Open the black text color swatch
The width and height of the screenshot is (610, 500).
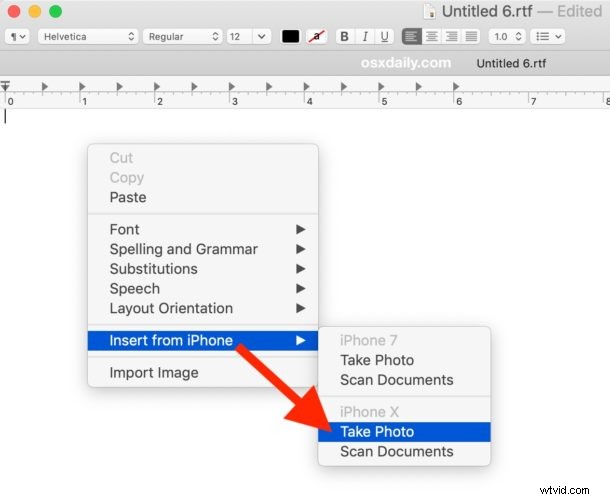pyautogui.click(x=290, y=37)
